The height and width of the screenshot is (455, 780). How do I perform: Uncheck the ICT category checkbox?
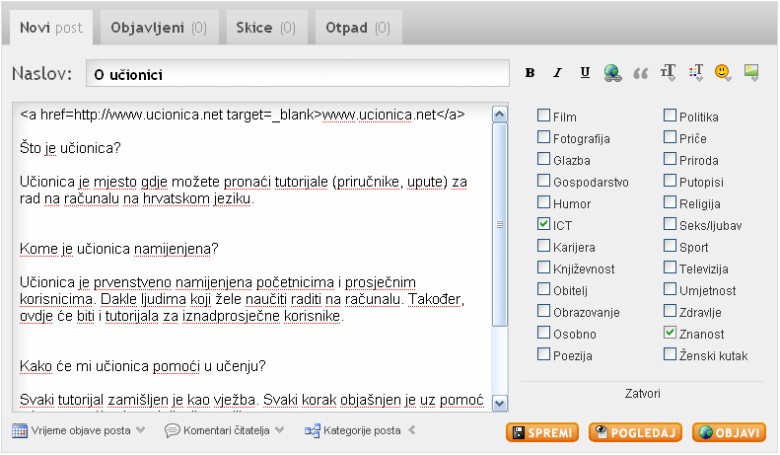tap(543, 224)
